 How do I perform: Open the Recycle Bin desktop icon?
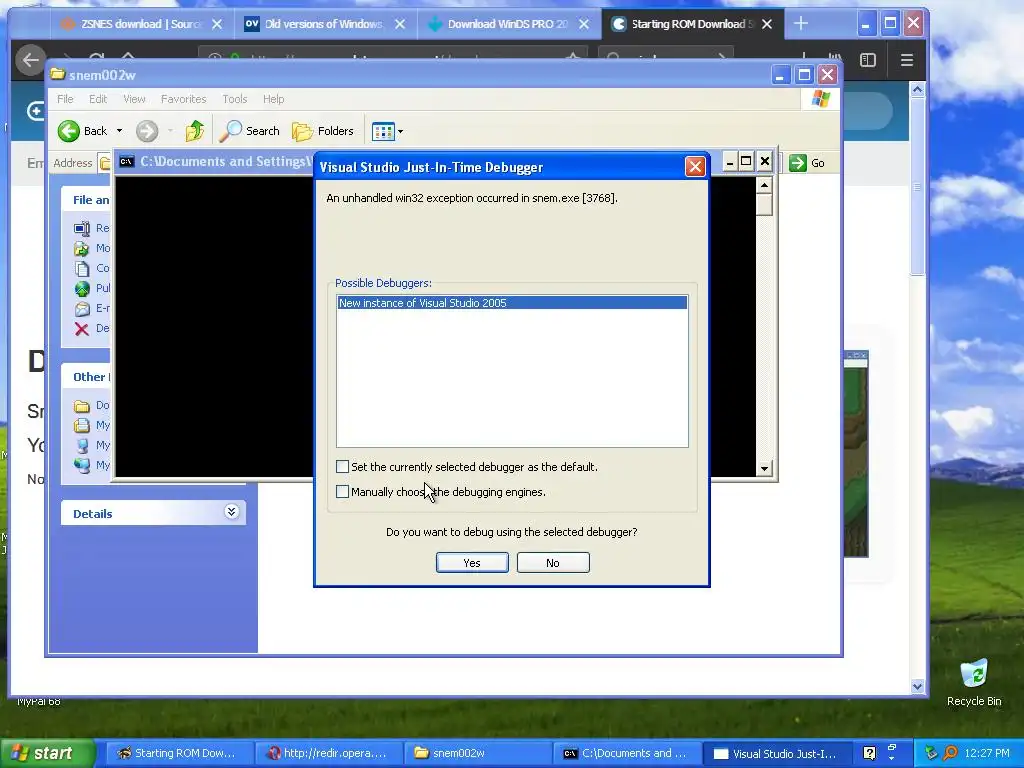(974, 682)
